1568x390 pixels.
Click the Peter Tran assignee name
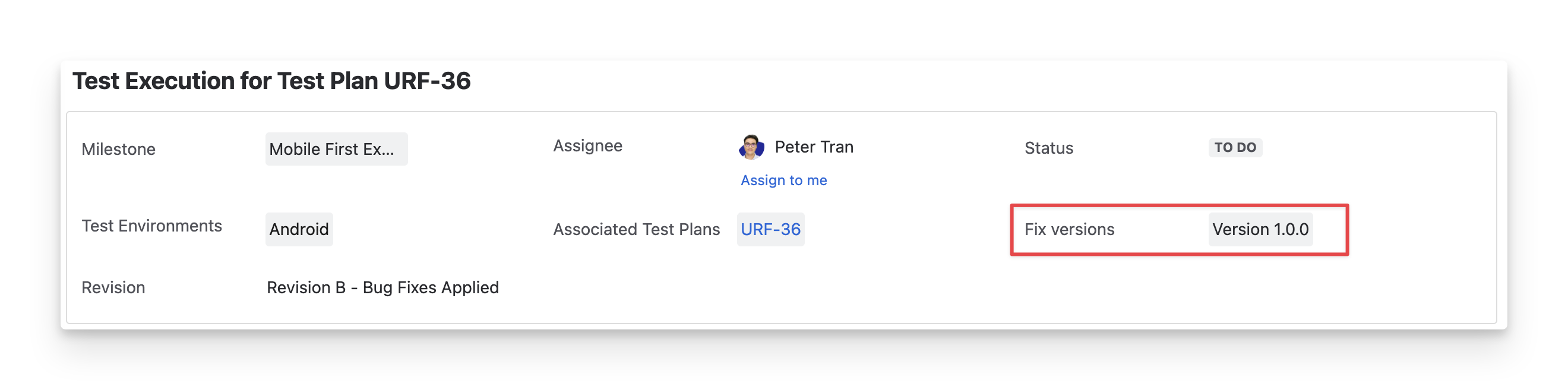pos(814,147)
